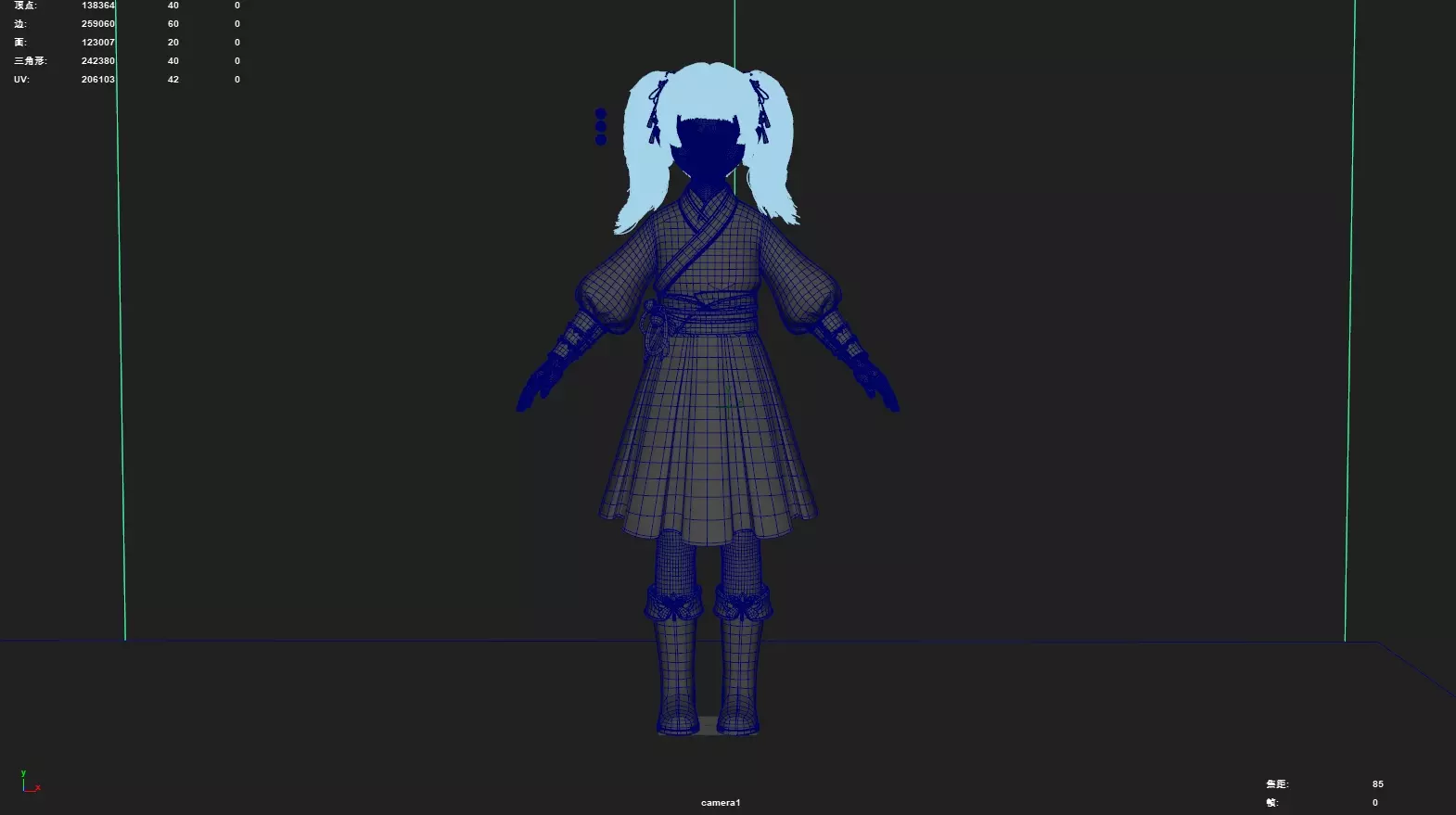
Task: Click the UV count 206103
Action: coord(98,80)
